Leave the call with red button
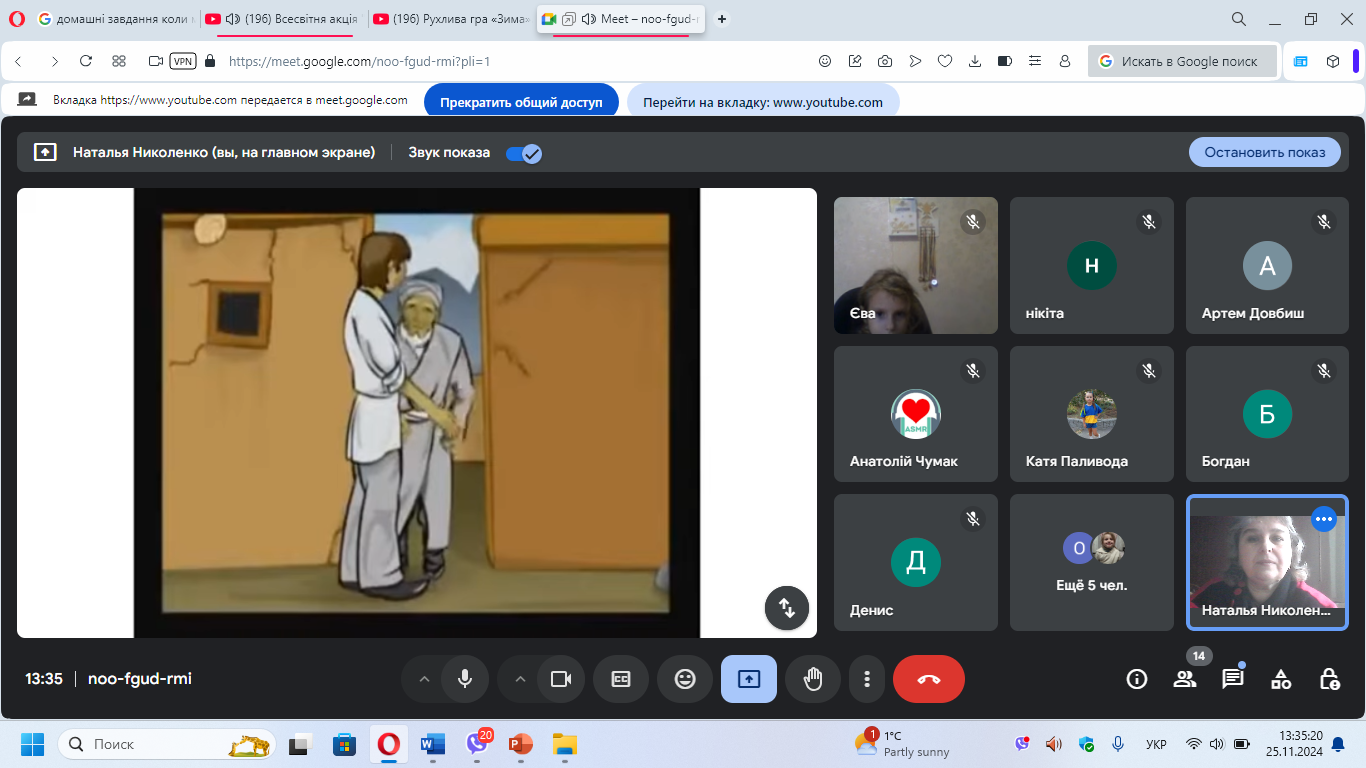The image size is (1366, 768). point(929,679)
